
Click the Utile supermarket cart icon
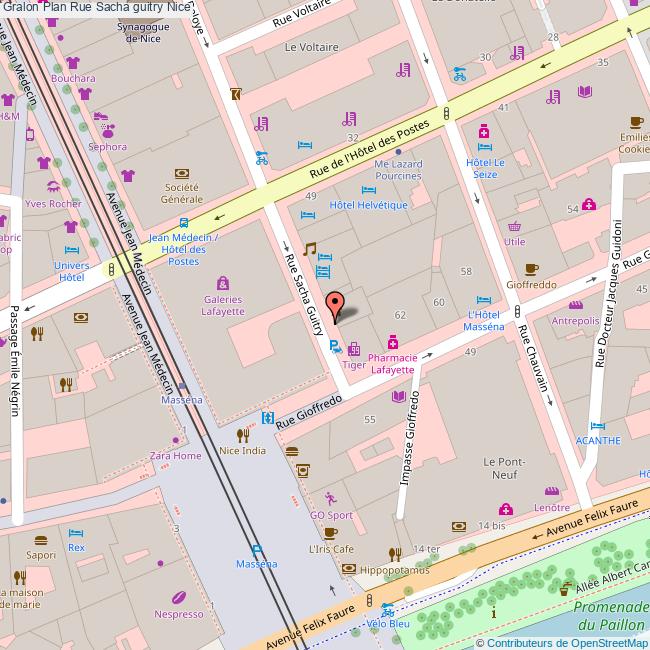[x=514, y=226]
